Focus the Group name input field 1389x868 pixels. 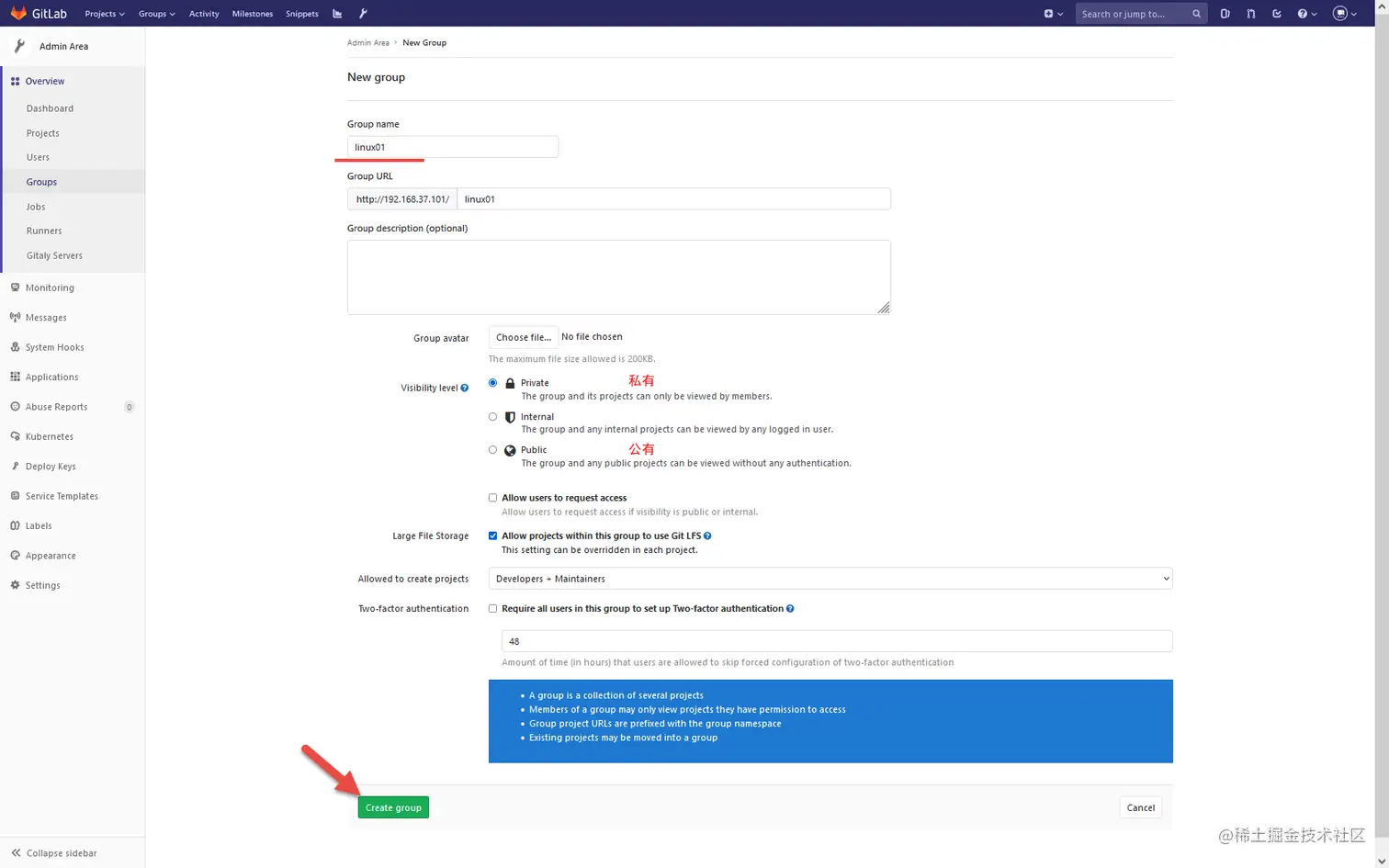[x=453, y=147]
